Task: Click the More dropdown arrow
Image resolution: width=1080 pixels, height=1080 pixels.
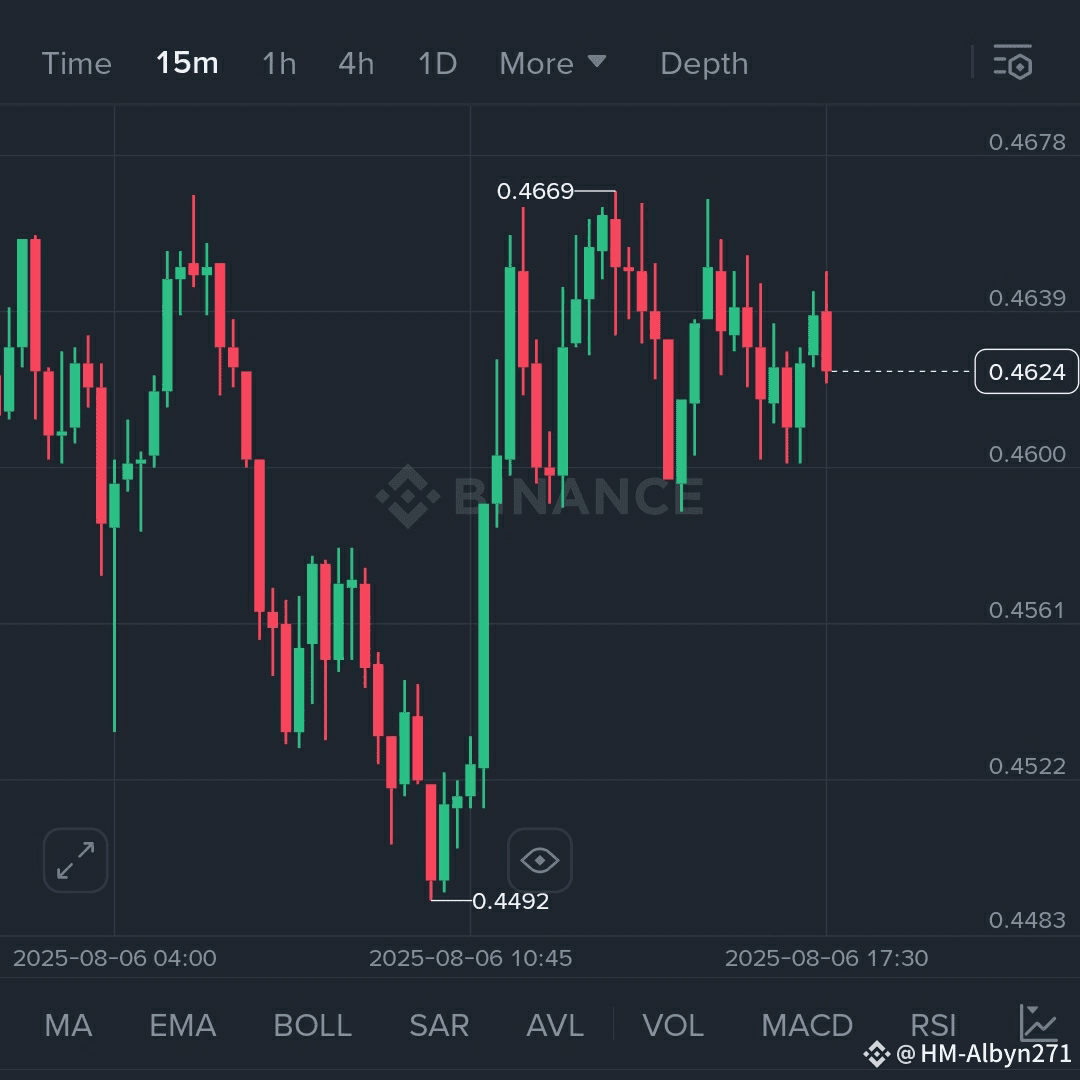Action: click(596, 61)
